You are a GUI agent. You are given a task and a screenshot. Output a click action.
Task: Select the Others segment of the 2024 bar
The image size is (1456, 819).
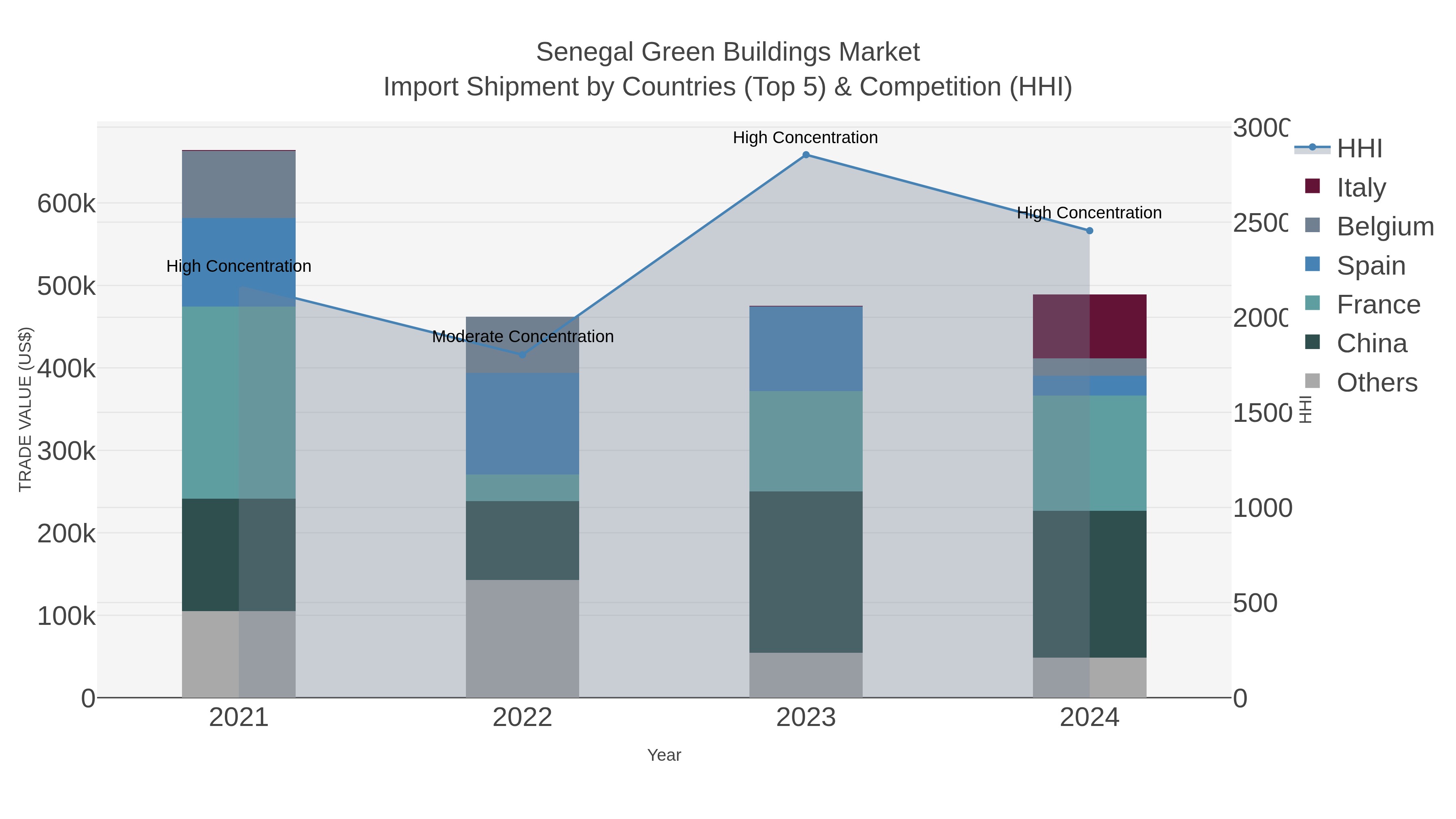1090,678
